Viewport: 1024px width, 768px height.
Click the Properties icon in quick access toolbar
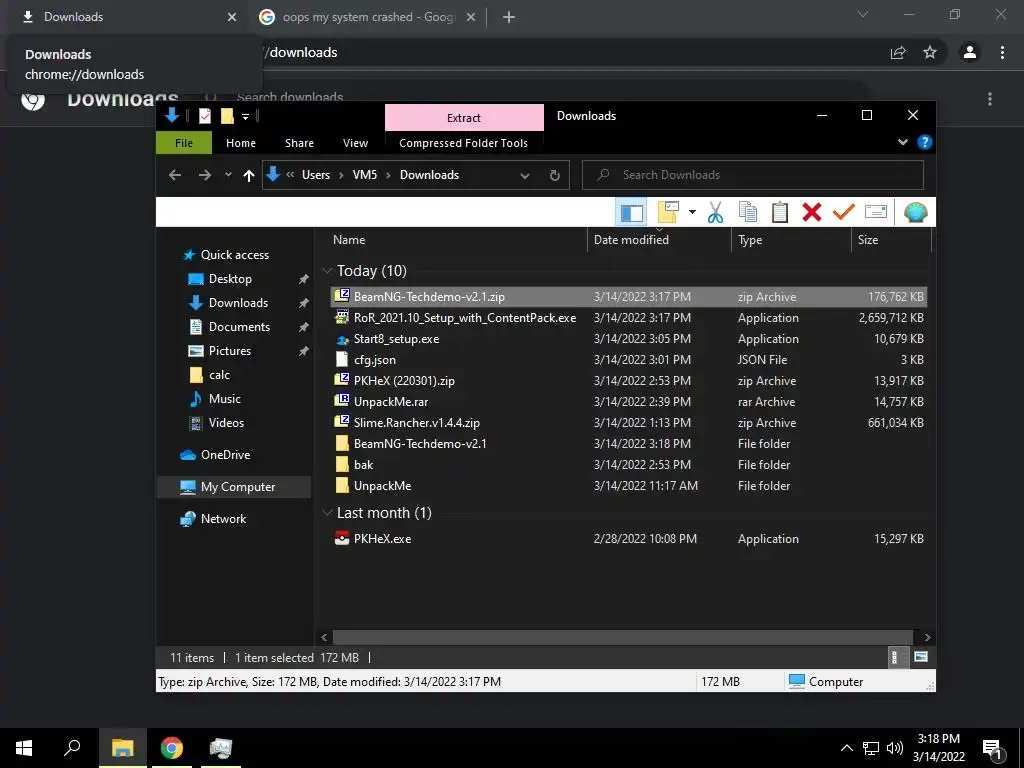coord(205,116)
